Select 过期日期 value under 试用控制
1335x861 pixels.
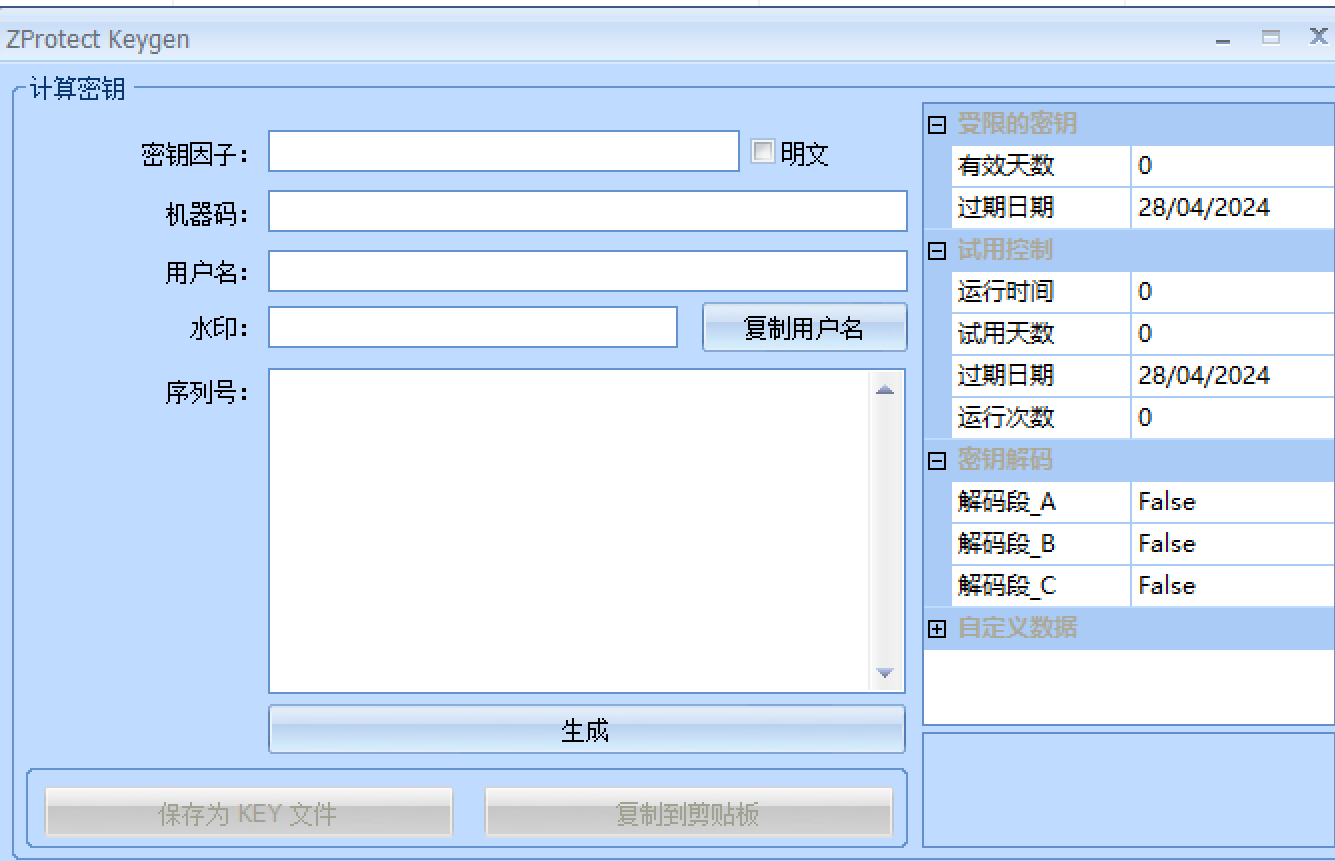pyautogui.click(x=1233, y=376)
